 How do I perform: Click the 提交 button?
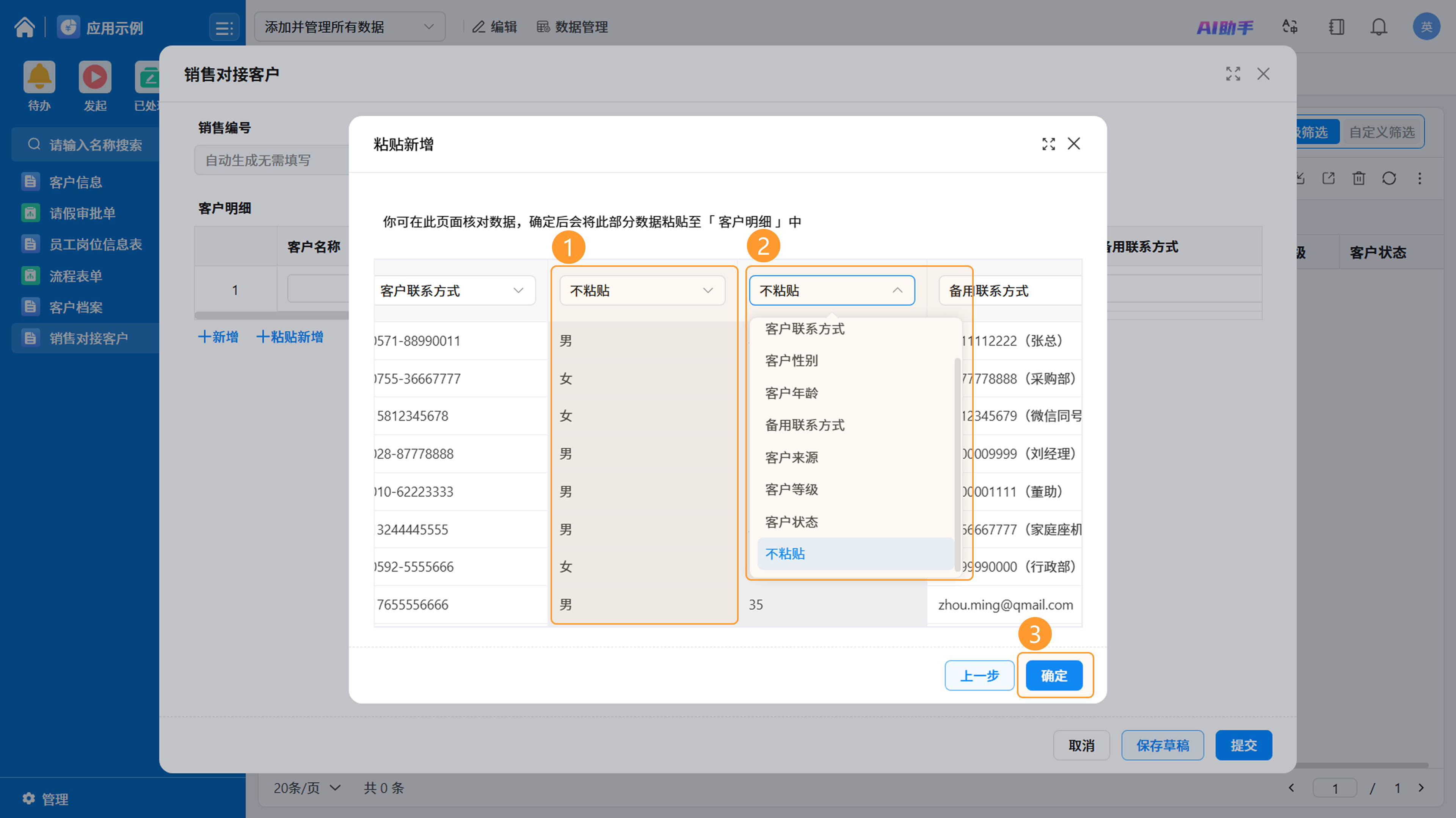(1244, 745)
